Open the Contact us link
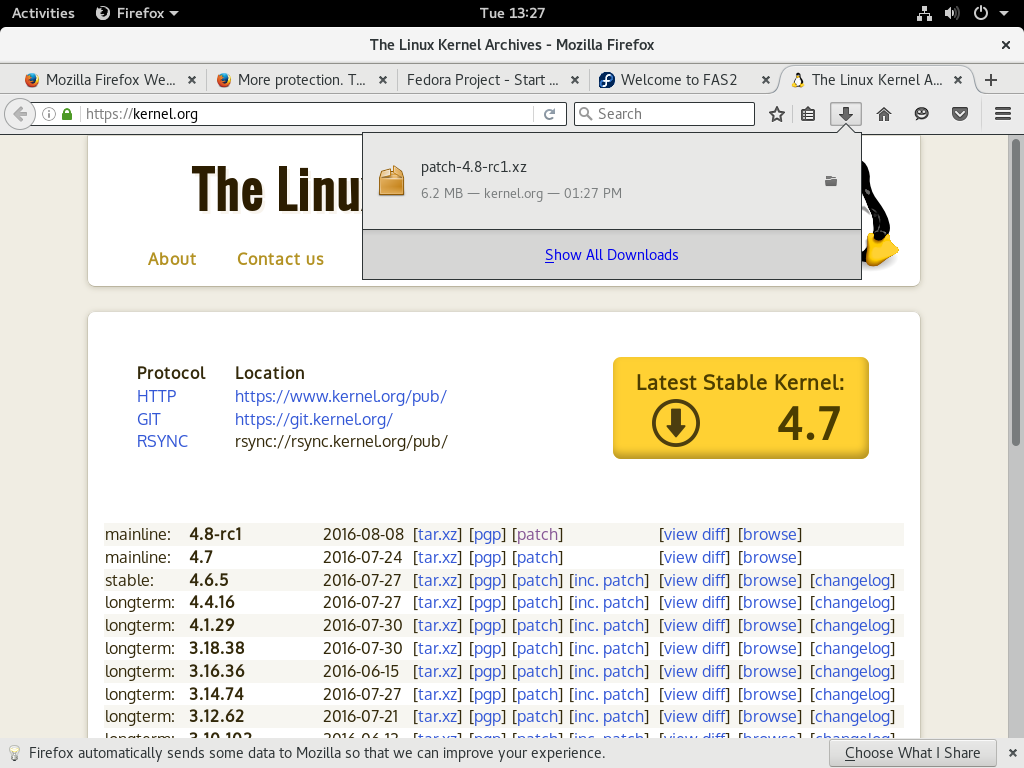 click(x=280, y=259)
